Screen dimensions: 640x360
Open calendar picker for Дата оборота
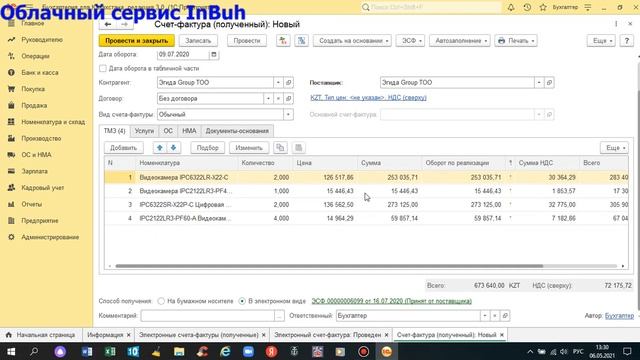214,54
